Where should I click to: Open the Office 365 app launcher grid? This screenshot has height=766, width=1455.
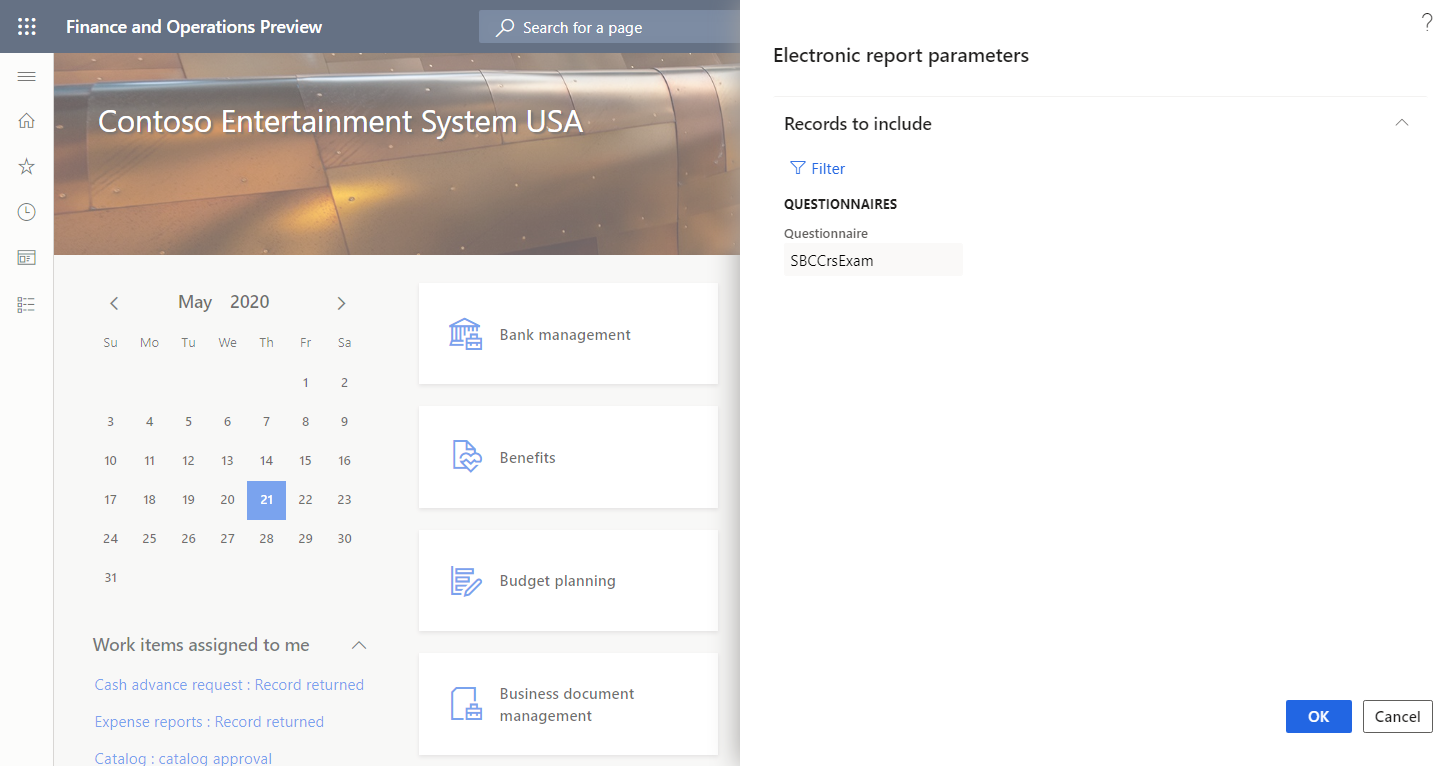[x=26, y=26]
